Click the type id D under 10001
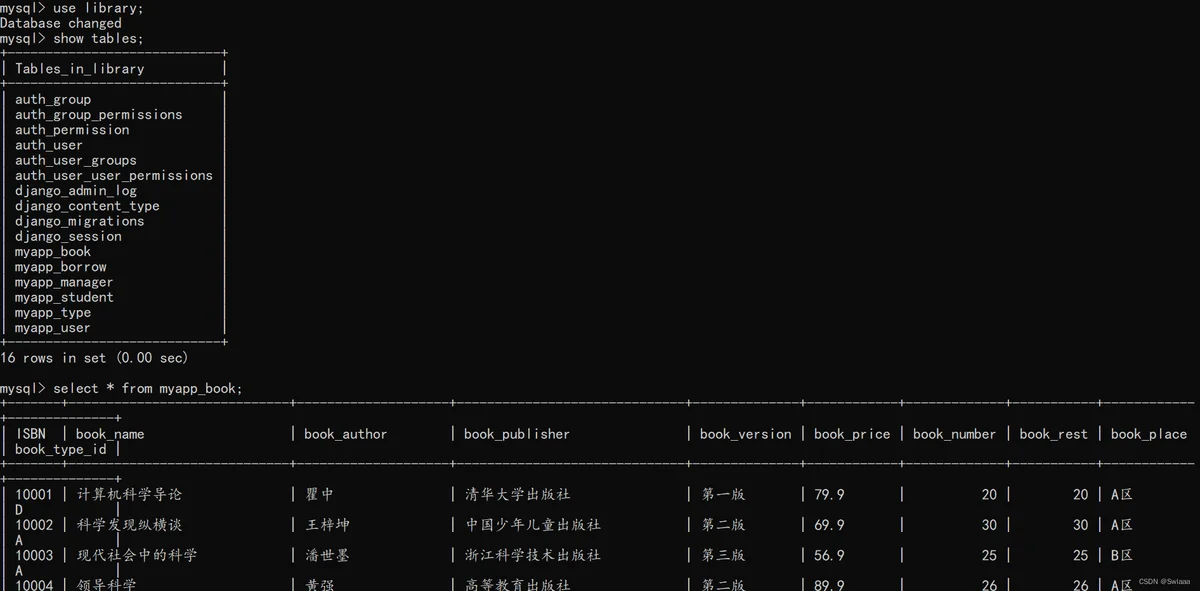 coord(19,510)
